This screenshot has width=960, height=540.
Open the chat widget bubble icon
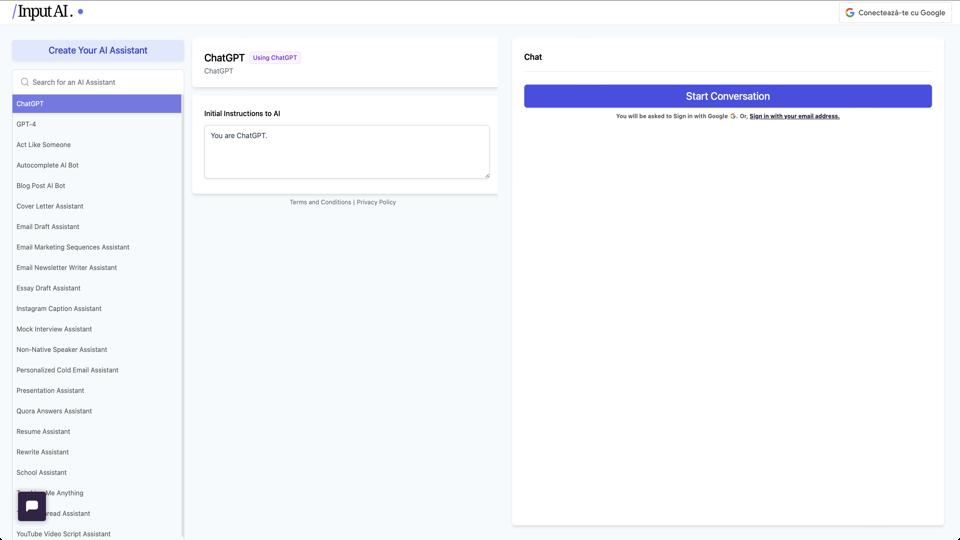[x=32, y=506]
